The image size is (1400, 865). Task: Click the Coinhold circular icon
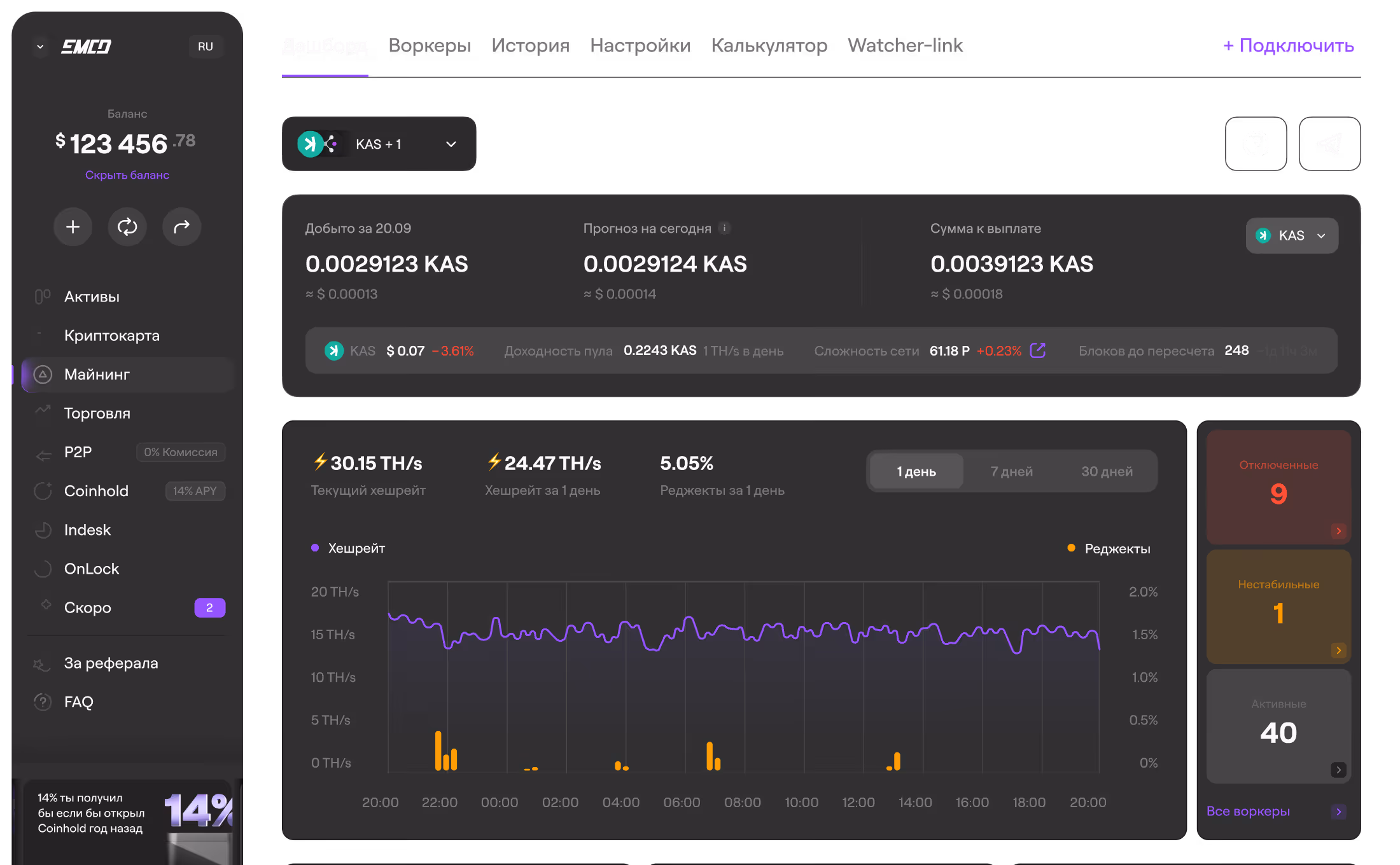click(x=43, y=491)
